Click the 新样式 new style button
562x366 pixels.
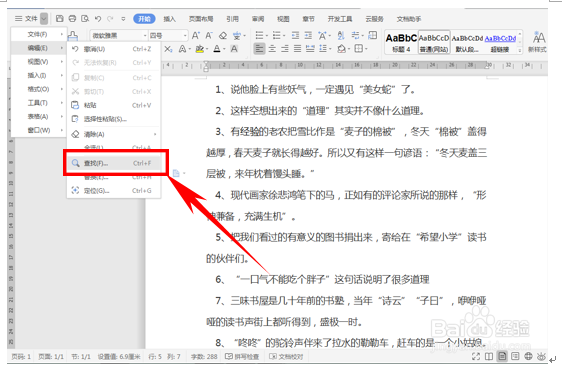pos(537,42)
